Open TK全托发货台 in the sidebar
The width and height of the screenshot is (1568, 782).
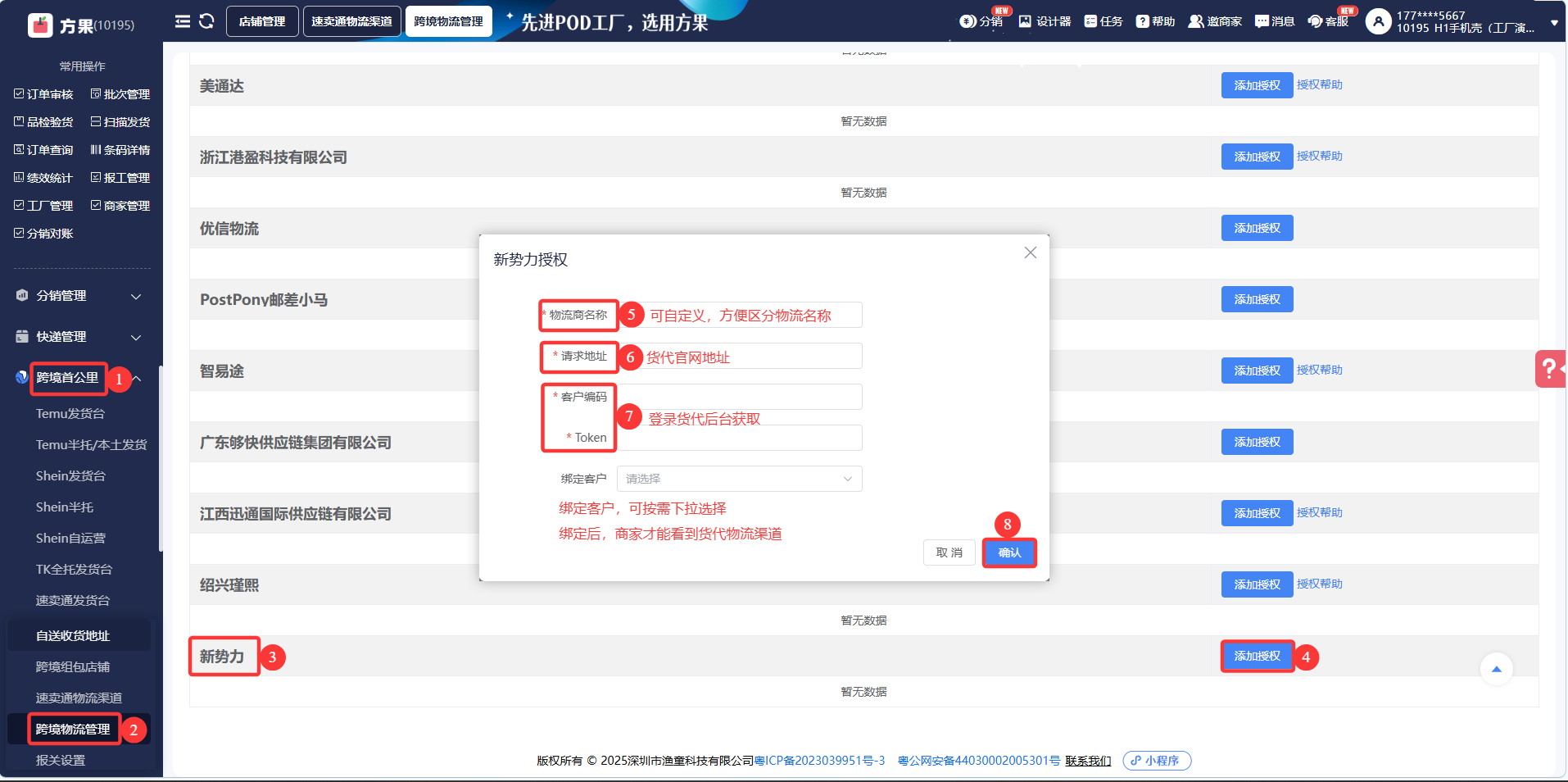click(74, 570)
